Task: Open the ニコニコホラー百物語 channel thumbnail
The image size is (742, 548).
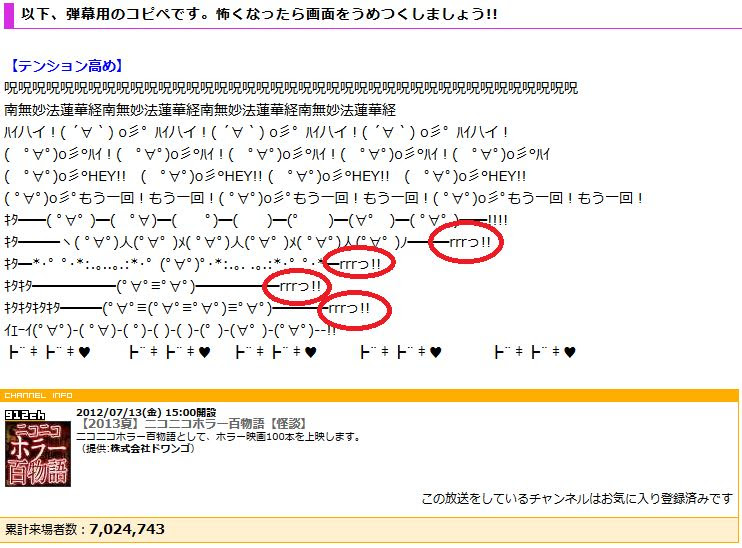Action: pyautogui.click(x=38, y=454)
